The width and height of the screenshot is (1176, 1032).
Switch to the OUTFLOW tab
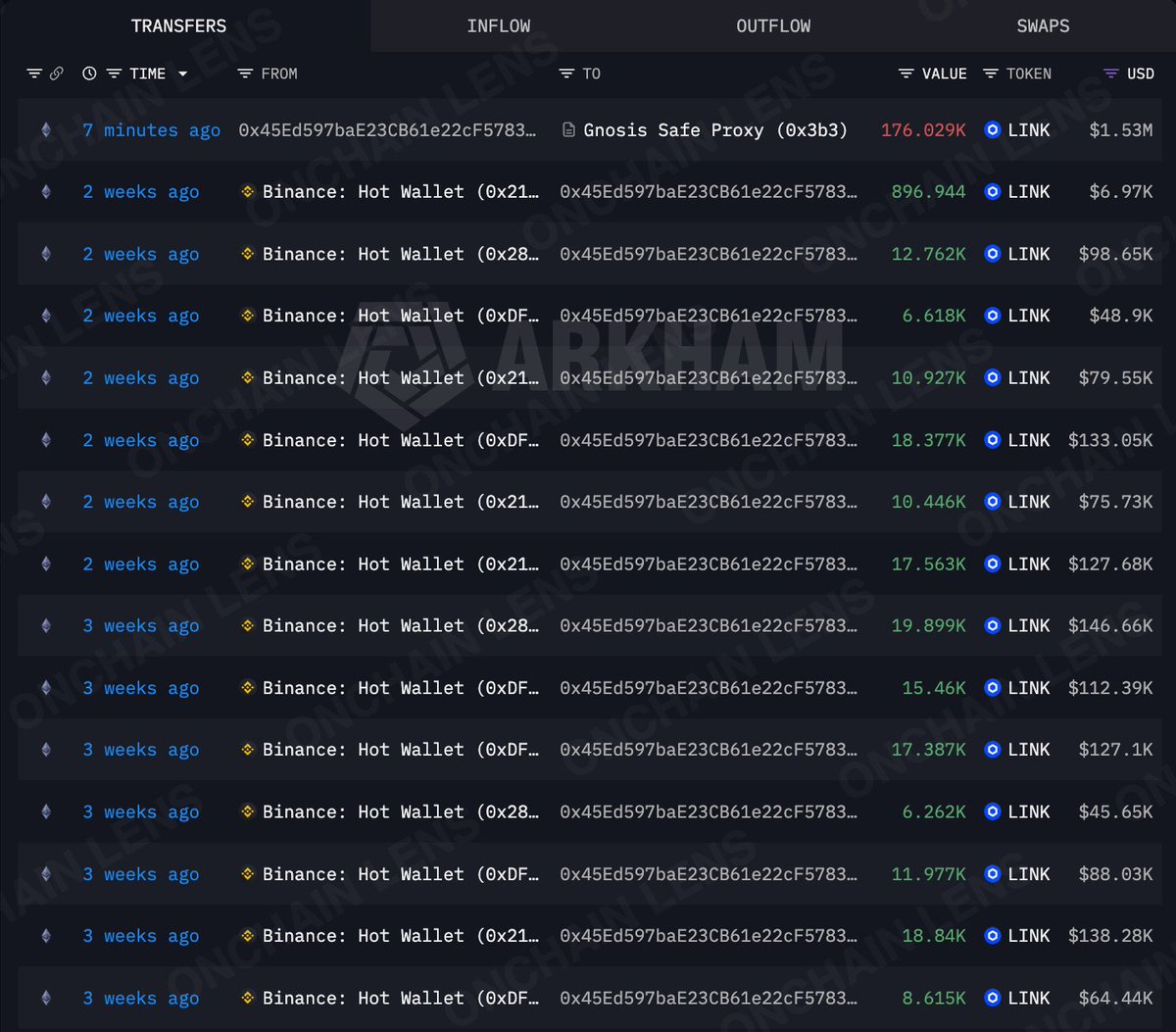click(773, 26)
